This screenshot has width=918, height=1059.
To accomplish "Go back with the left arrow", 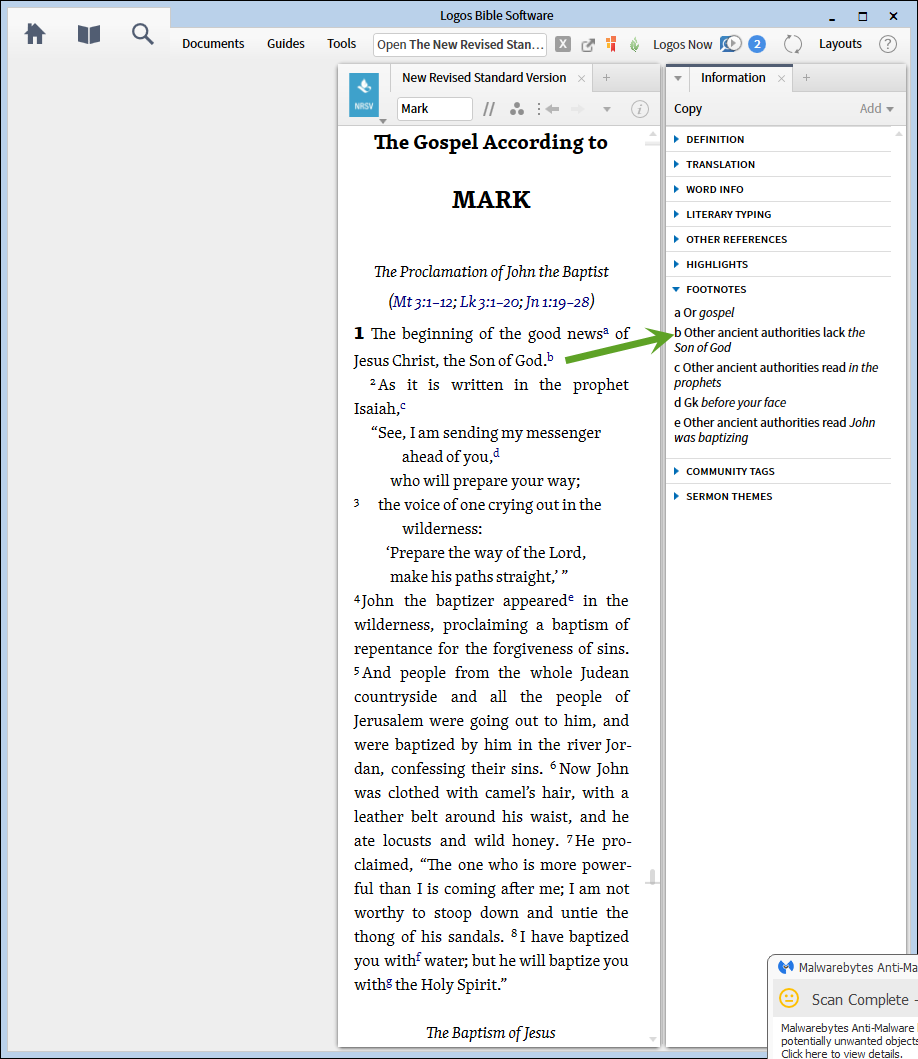I will tap(553, 109).
